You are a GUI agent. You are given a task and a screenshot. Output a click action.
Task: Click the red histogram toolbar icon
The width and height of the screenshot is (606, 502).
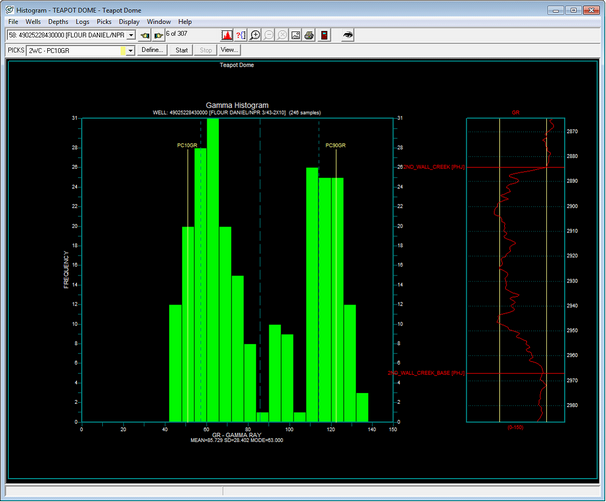[x=226, y=35]
